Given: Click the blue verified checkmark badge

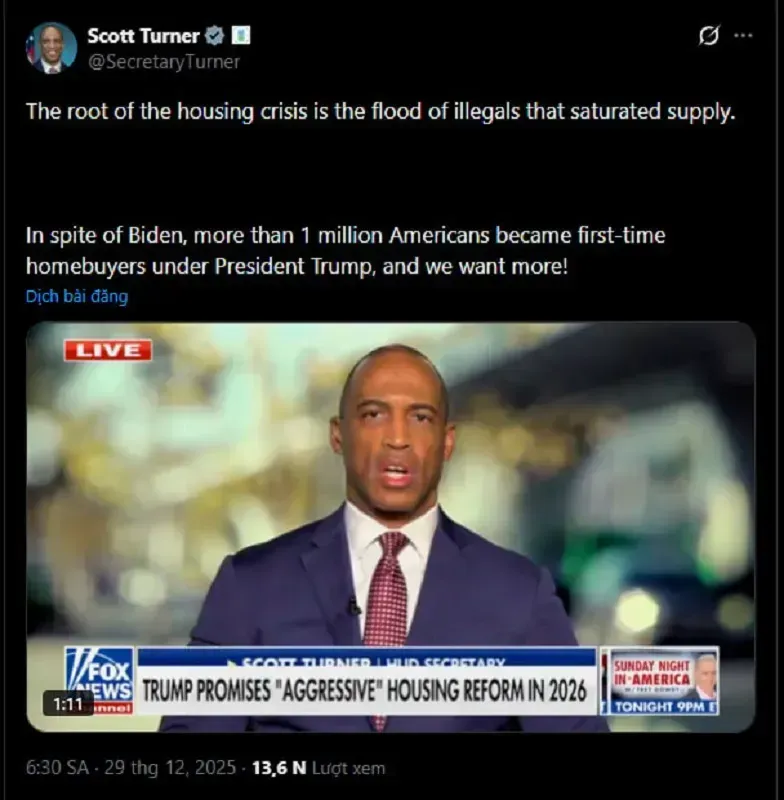Looking at the screenshot, I should pyautogui.click(x=214, y=36).
